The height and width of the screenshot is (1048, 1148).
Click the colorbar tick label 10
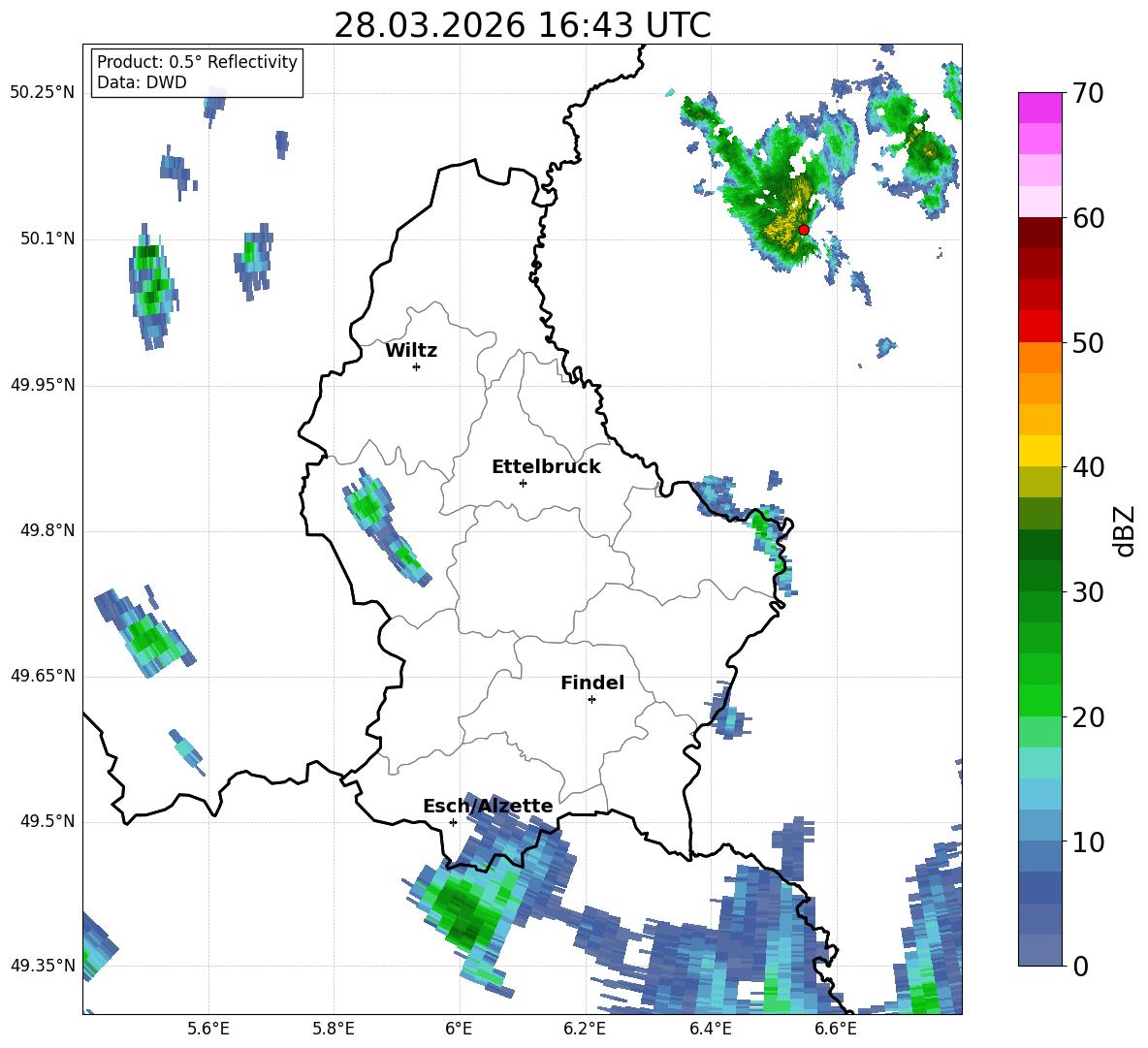coord(1088,842)
